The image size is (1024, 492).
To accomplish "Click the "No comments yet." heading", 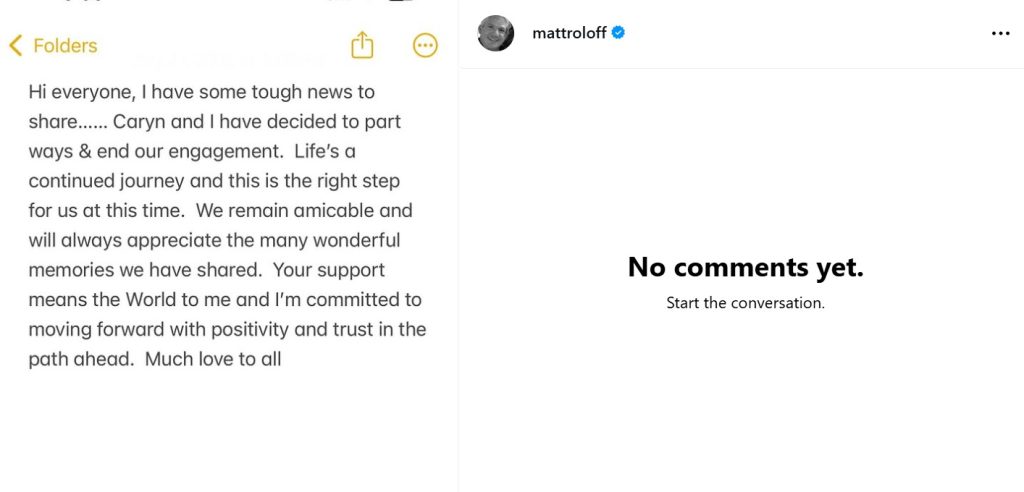I will pyautogui.click(x=745, y=267).
